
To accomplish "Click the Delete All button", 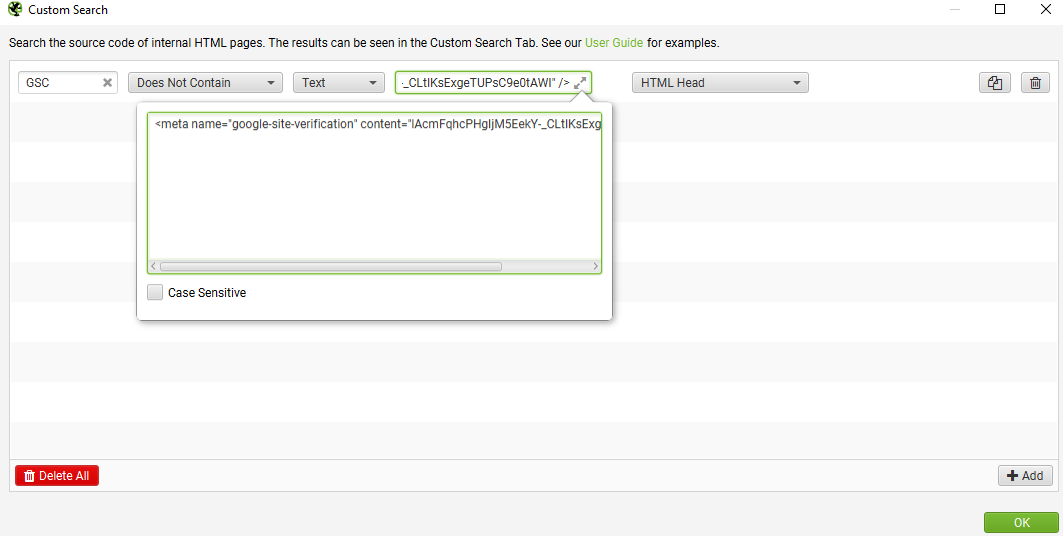I will point(57,476).
